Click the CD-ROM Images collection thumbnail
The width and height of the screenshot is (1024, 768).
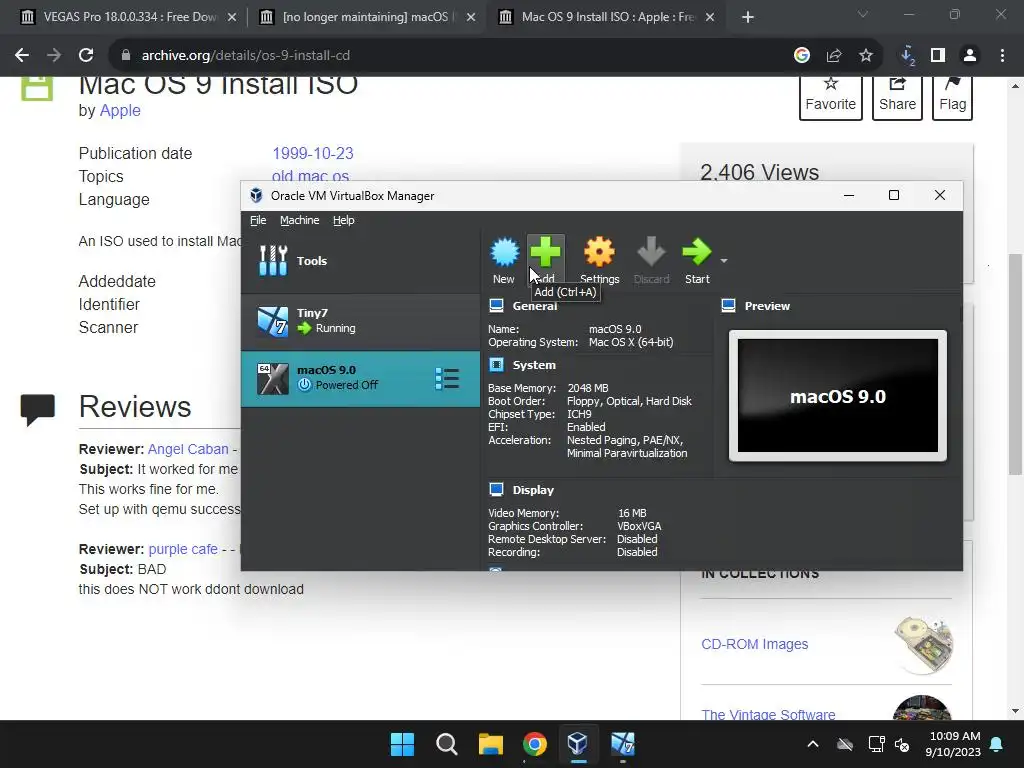923,644
